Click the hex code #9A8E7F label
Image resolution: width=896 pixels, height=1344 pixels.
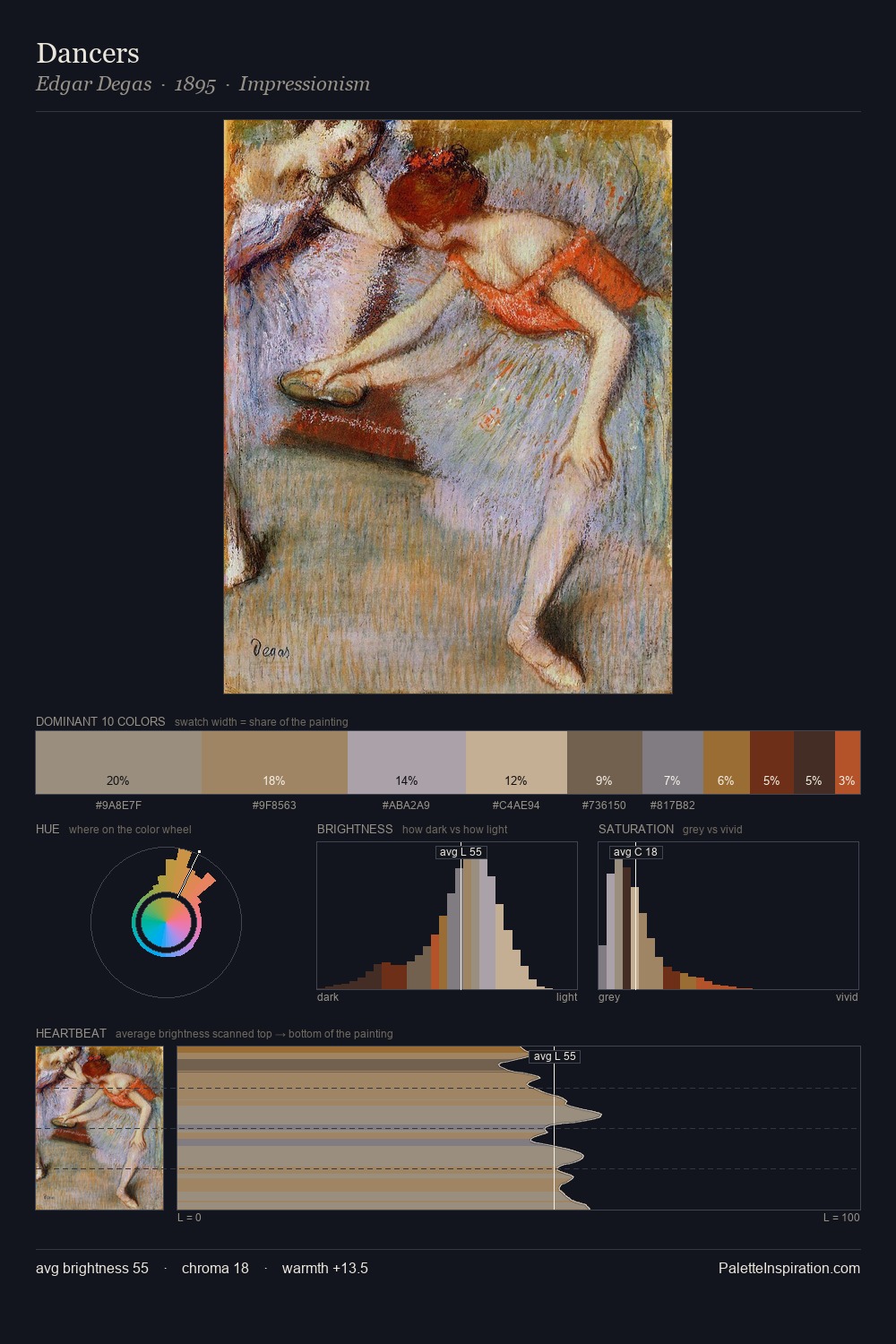pos(118,805)
